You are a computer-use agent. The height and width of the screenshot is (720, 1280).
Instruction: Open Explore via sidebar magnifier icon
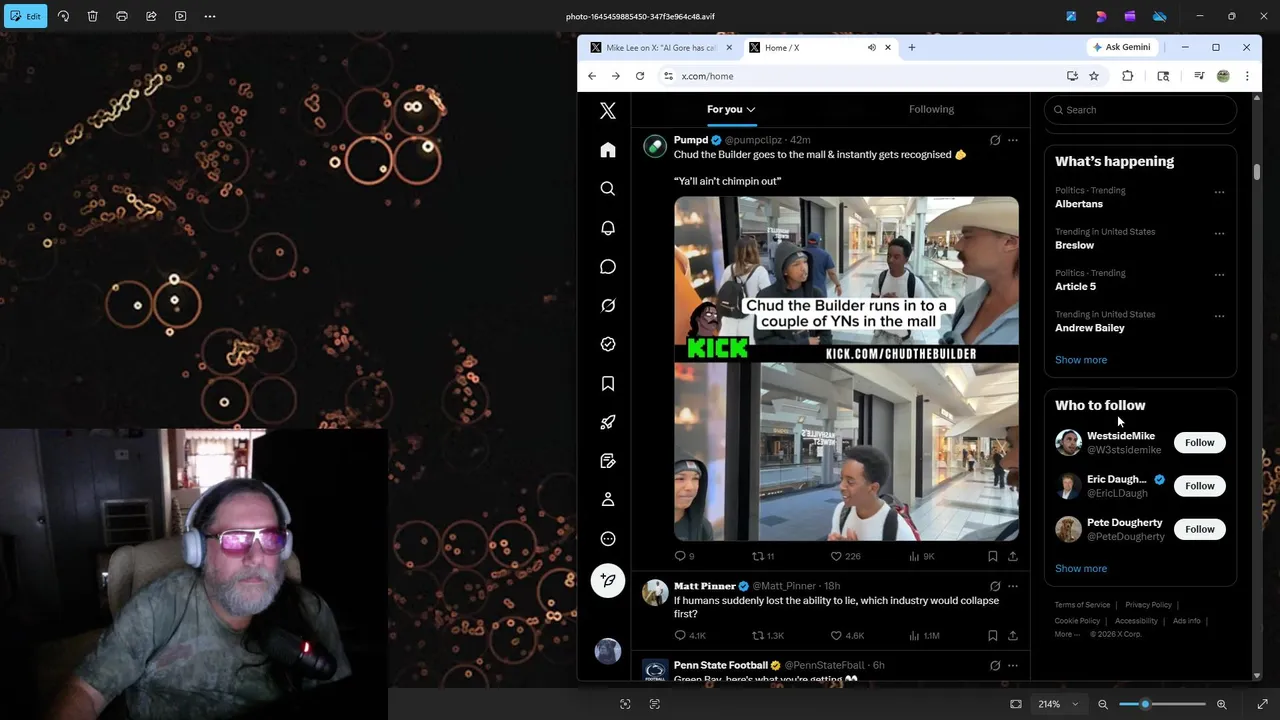[608, 189]
